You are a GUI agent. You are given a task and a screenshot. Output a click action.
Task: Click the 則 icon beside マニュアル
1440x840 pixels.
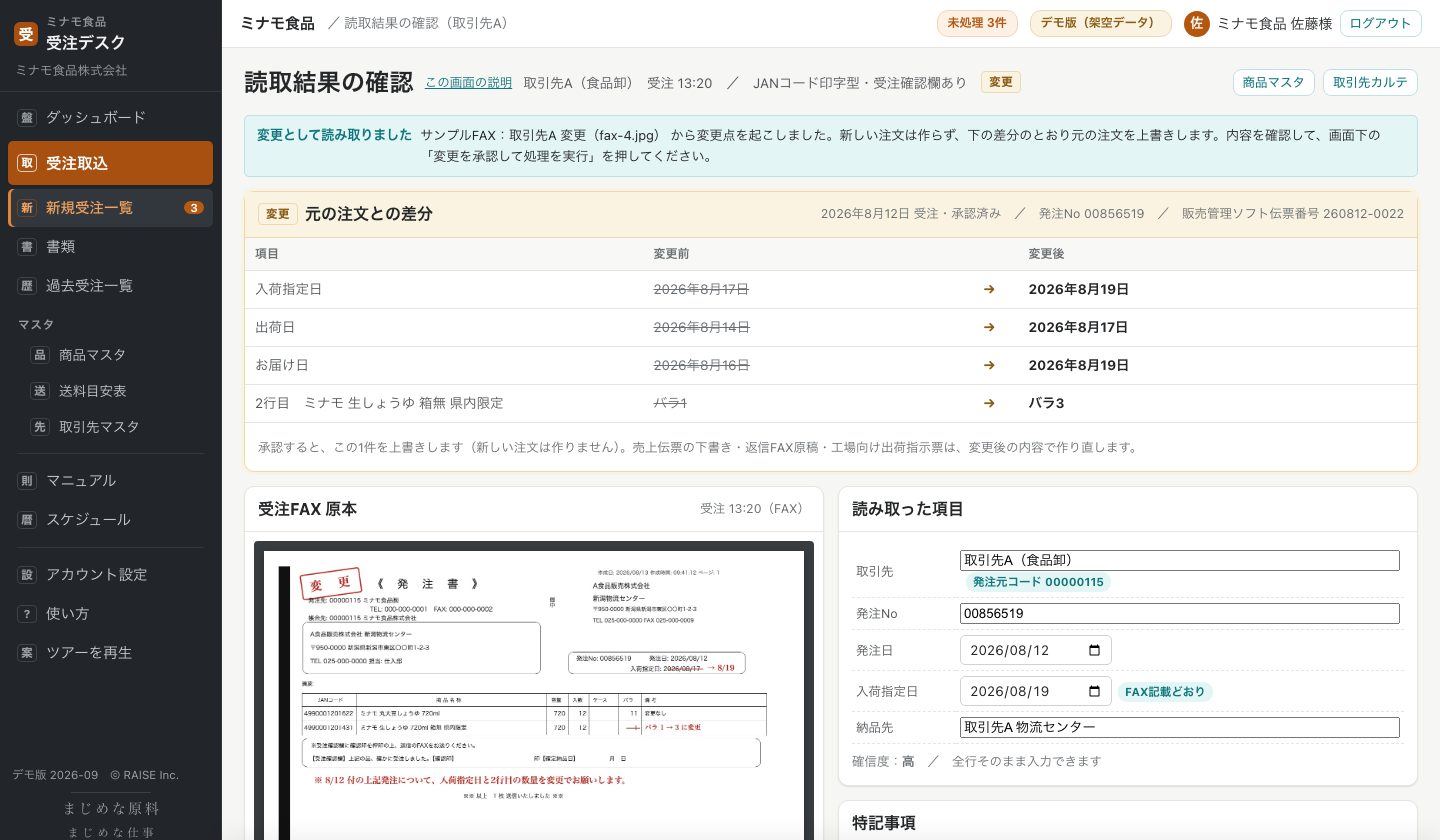[27, 481]
